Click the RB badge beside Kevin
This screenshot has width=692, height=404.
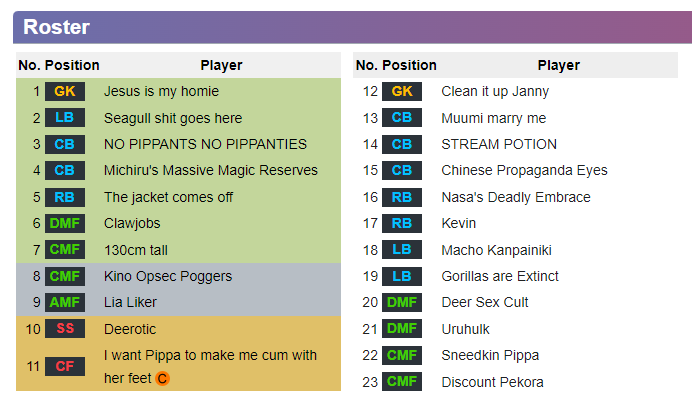coord(402,223)
